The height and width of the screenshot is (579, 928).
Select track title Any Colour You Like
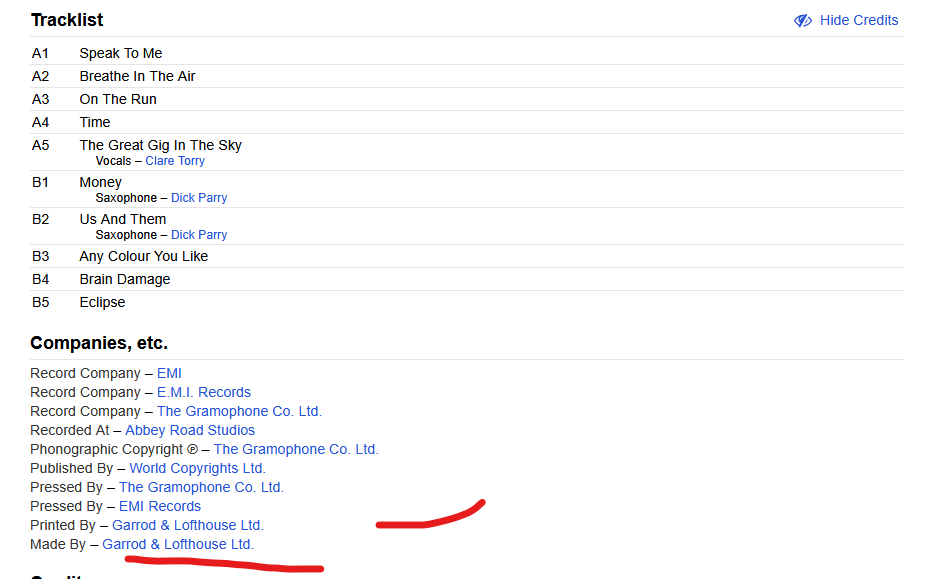pos(144,256)
